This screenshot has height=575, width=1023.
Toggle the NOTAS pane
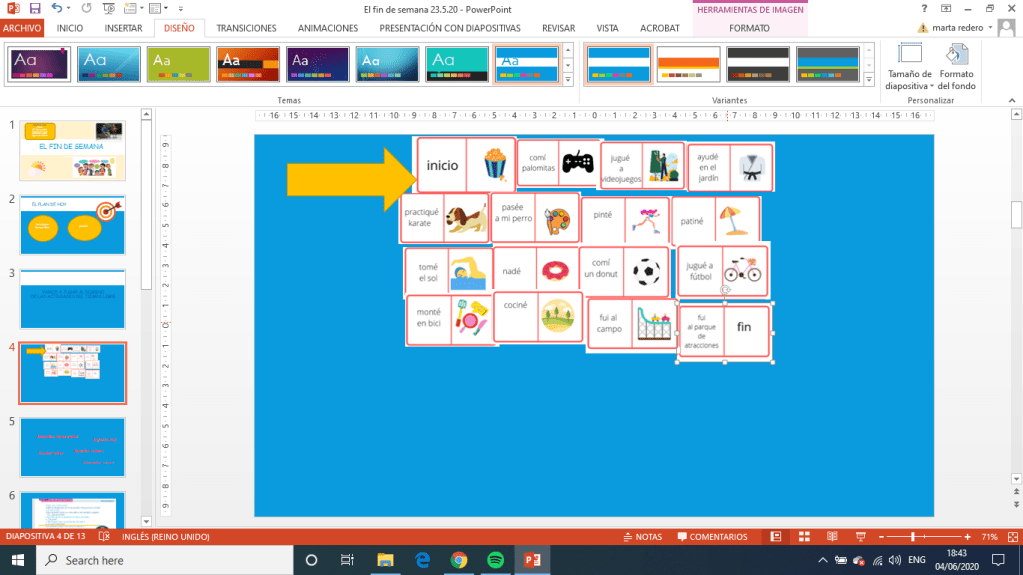[x=641, y=537]
